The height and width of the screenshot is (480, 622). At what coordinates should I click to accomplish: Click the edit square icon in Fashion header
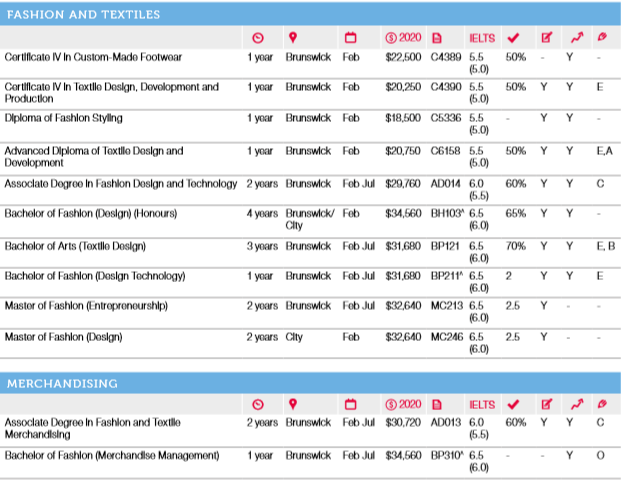(x=546, y=38)
